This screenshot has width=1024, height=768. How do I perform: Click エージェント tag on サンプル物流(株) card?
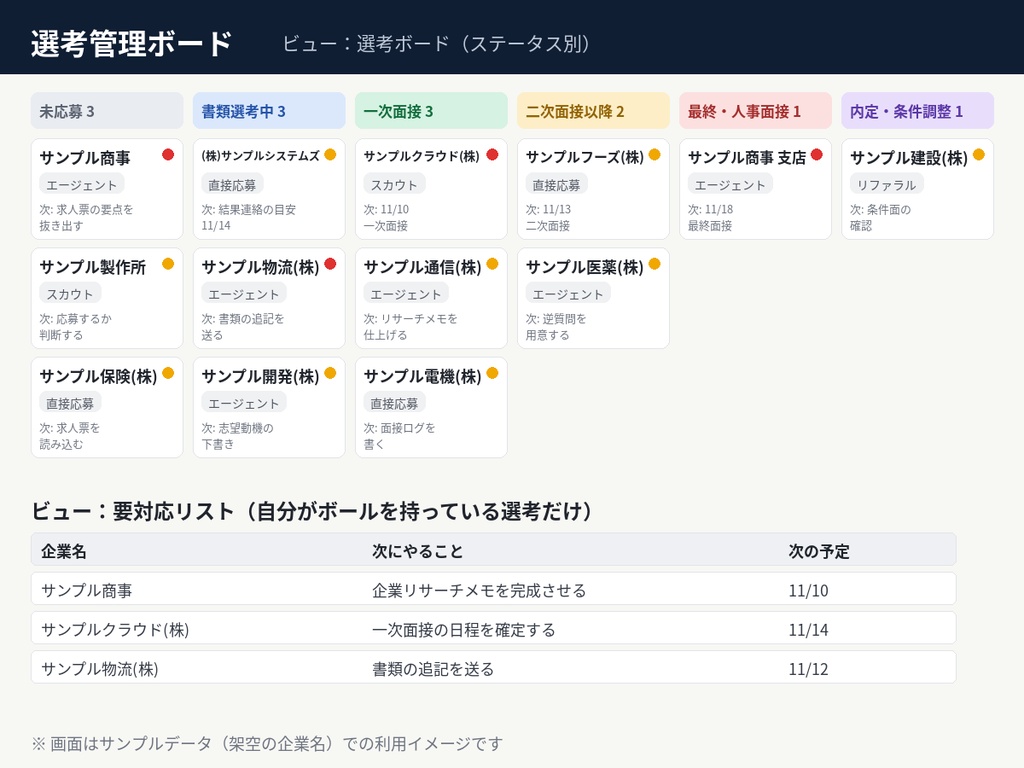(244, 294)
